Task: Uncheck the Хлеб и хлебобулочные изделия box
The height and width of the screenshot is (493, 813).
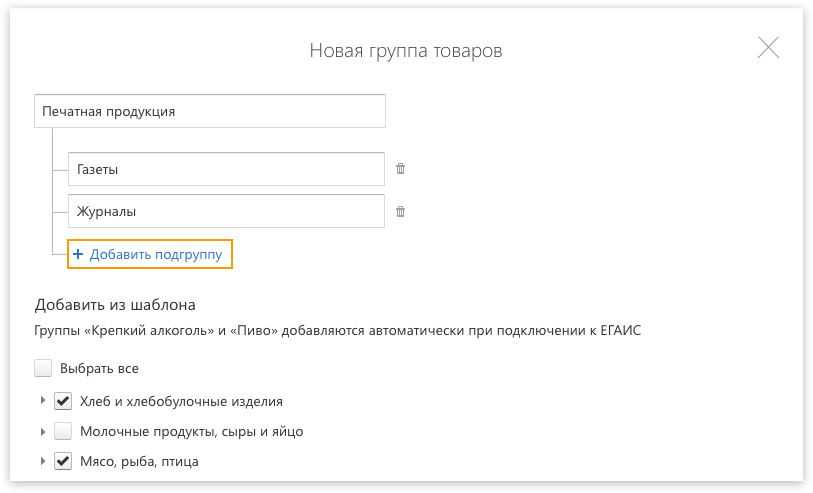Action: pyautogui.click(x=63, y=401)
